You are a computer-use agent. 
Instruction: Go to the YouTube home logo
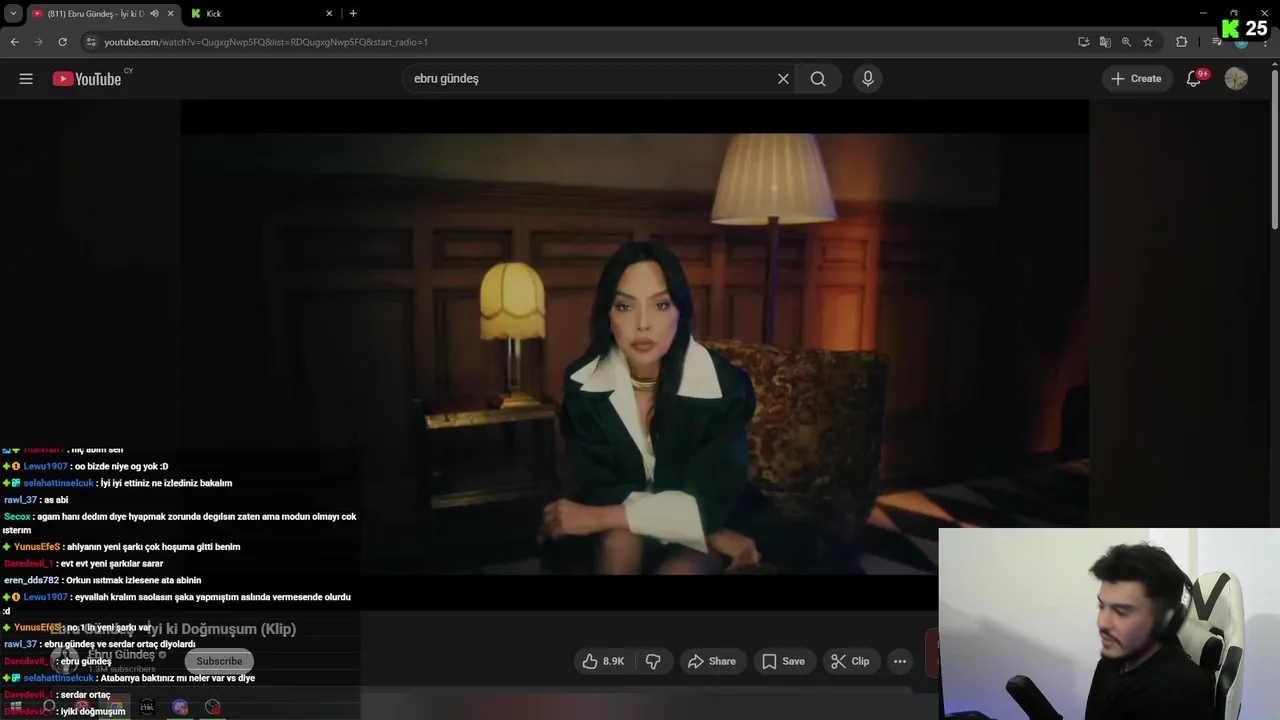click(x=87, y=79)
